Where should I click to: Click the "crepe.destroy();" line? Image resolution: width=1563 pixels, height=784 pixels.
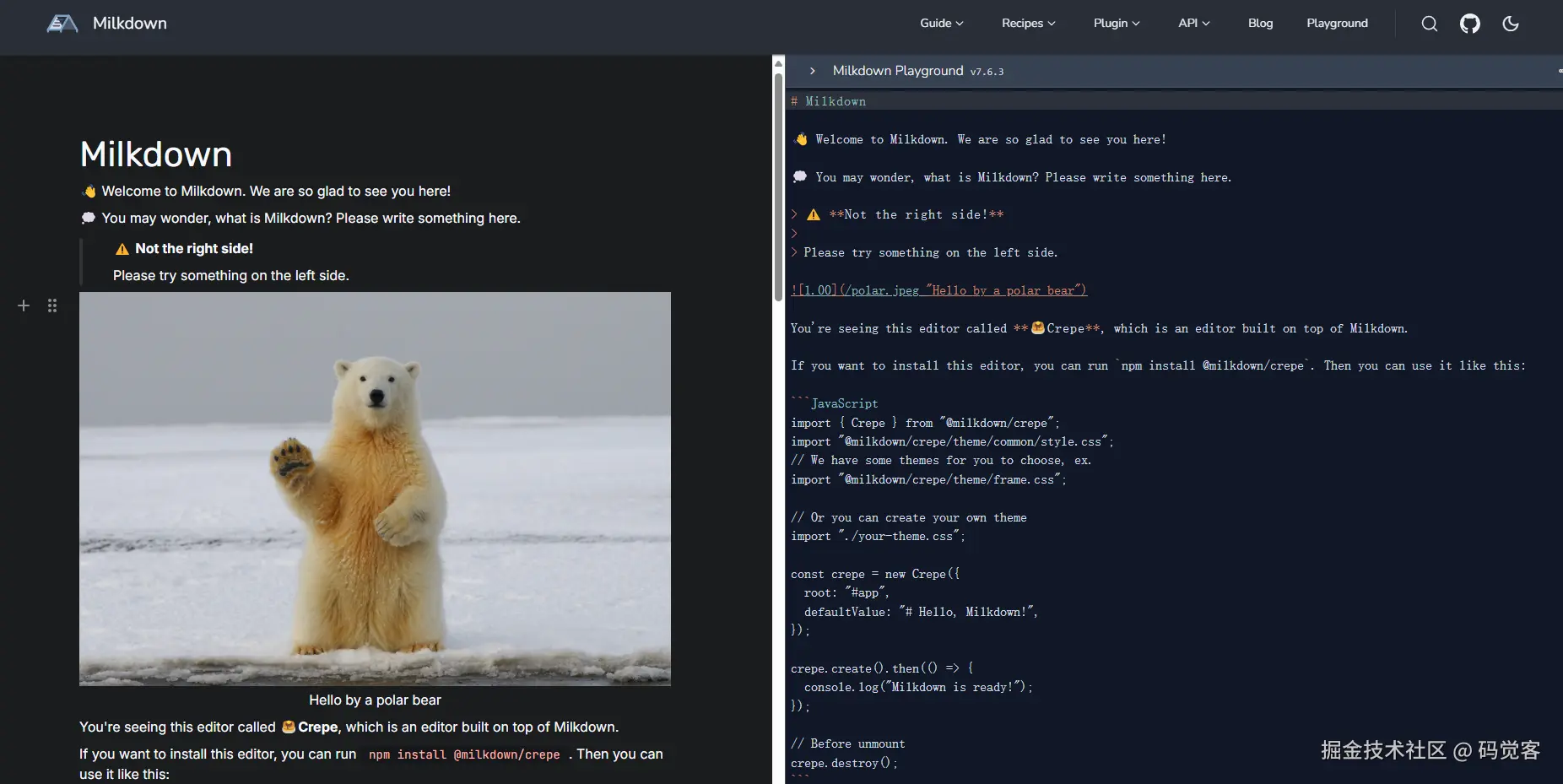pos(844,763)
